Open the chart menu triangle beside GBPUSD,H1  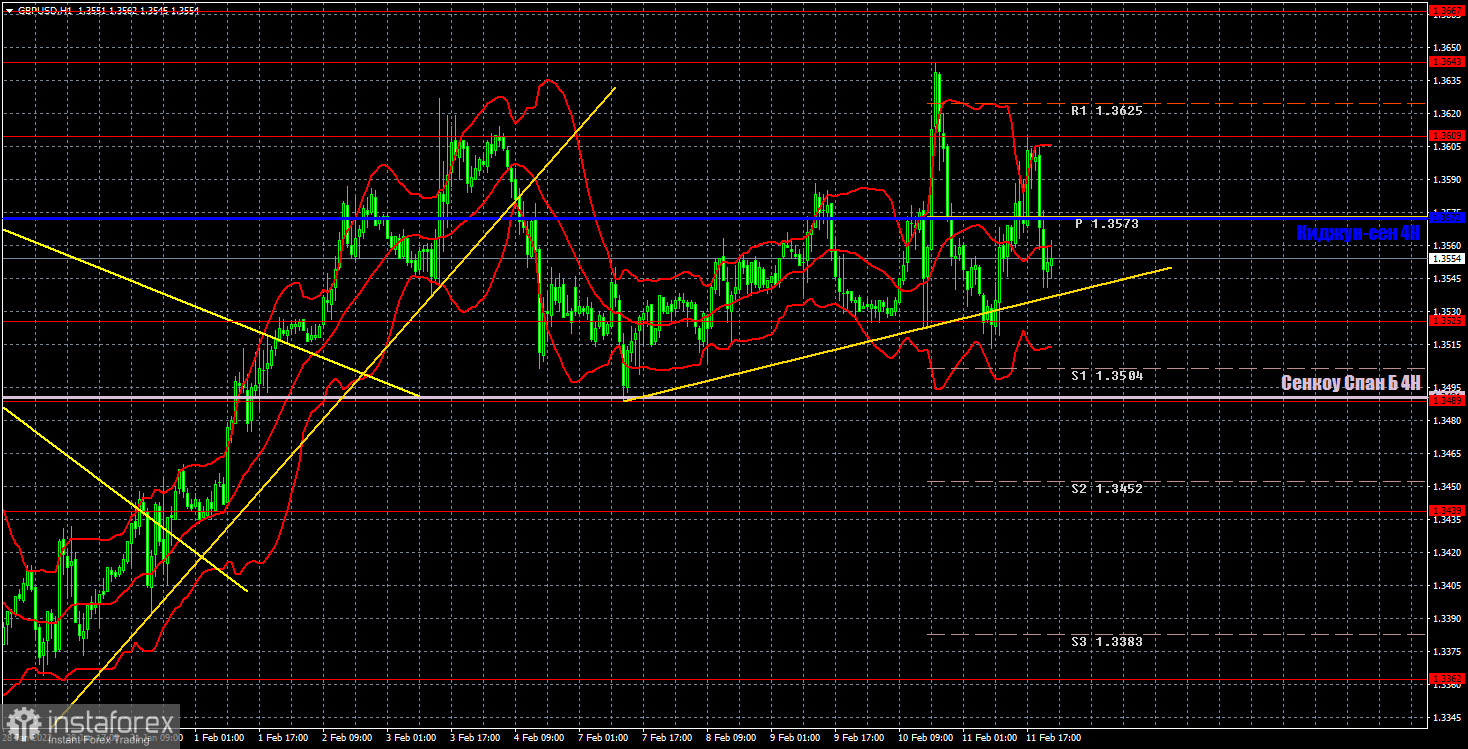click(x=9, y=10)
